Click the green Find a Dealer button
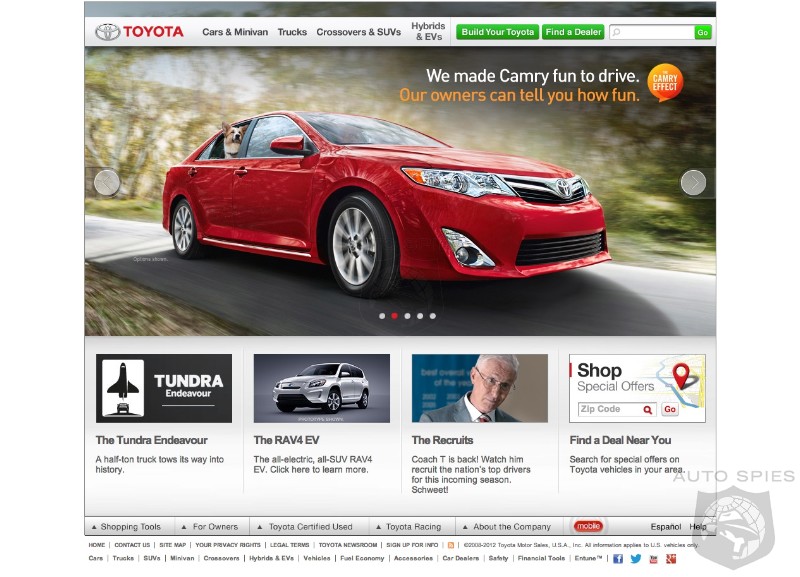The image size is (800, 577). [x=573, y=32]
